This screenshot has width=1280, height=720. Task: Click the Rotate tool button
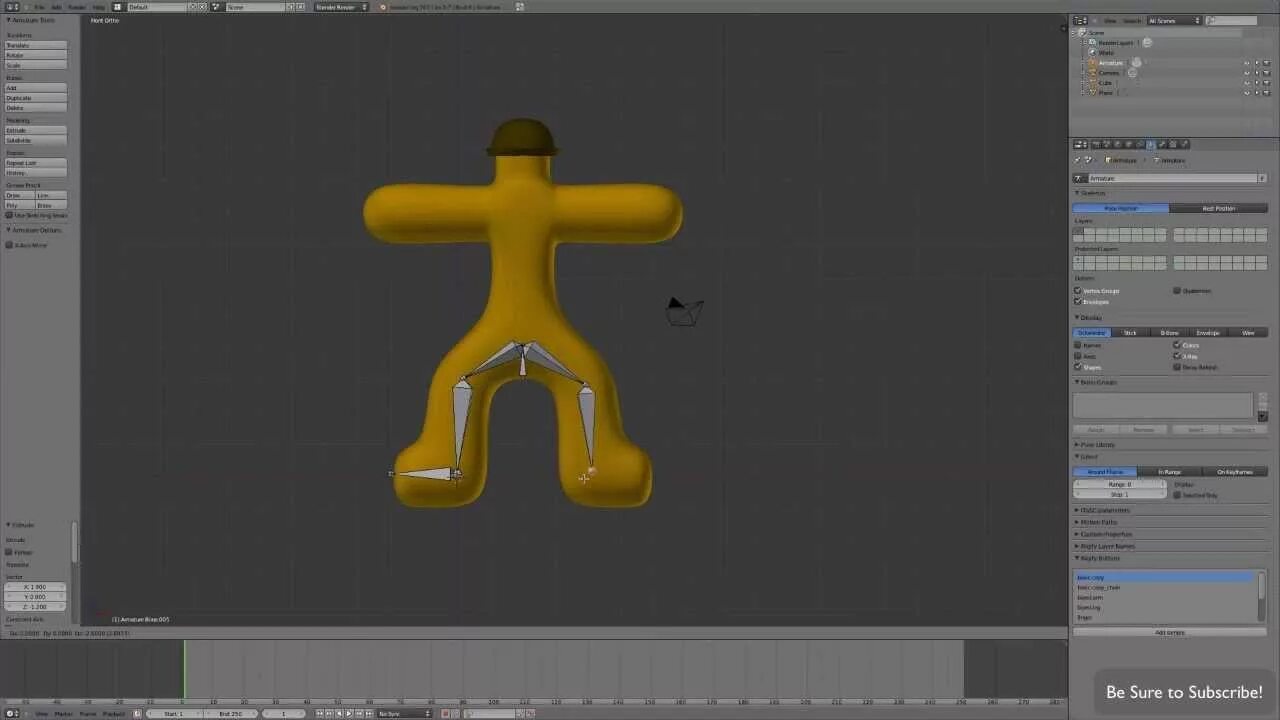point(36,55)
